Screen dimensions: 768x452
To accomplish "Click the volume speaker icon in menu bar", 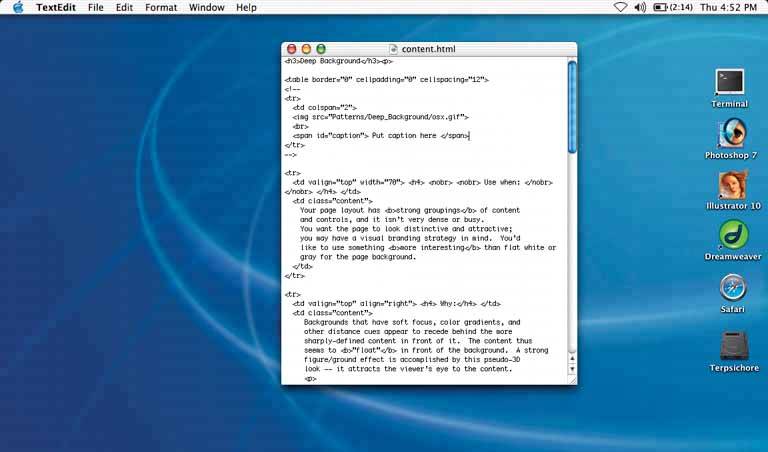I will pos(641,7).
